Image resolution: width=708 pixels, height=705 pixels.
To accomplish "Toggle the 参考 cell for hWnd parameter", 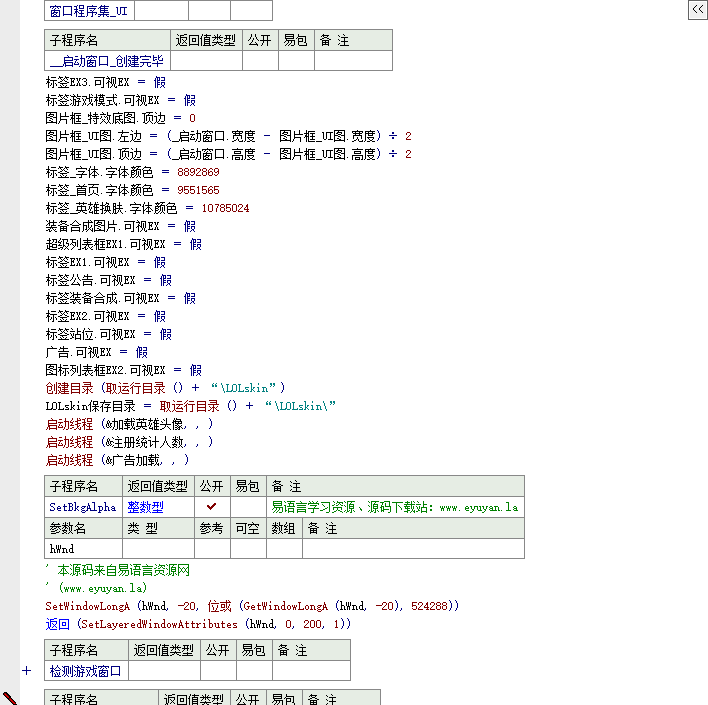I will pos(212,548).
